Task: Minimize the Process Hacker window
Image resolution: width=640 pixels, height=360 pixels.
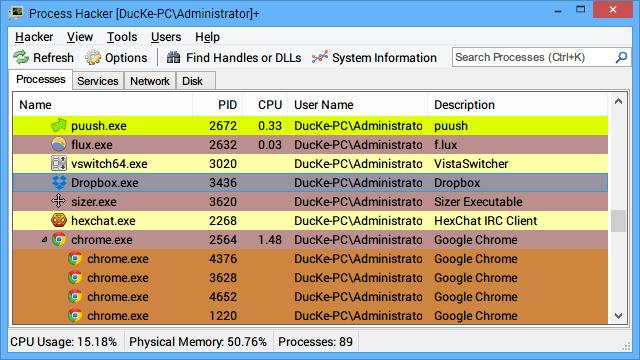Action: (x=558, y=10)
